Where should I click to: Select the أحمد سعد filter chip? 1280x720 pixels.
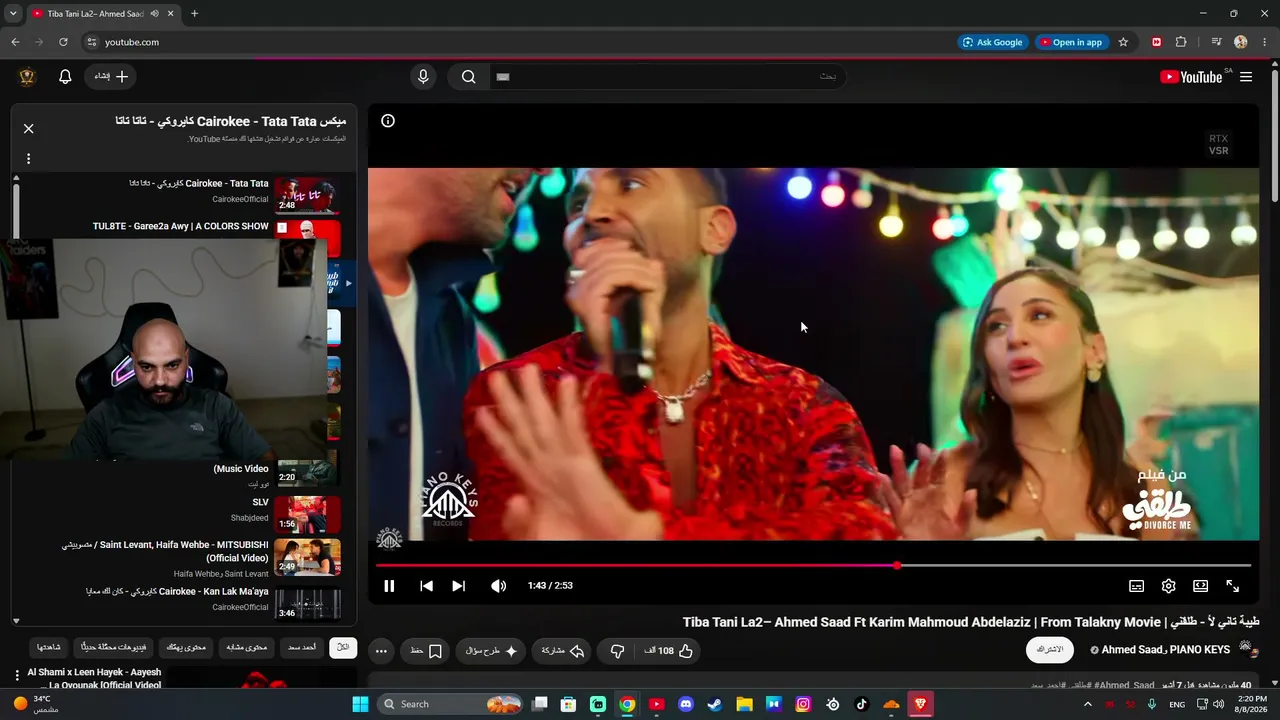tap(302, 647)
